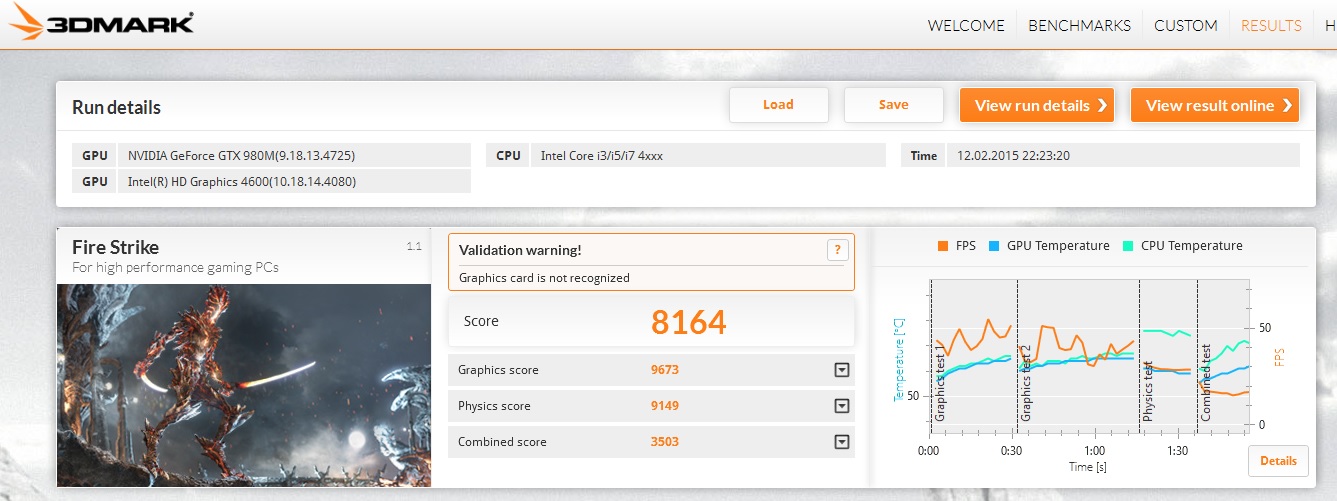Open View result online

click(1215, 105)
